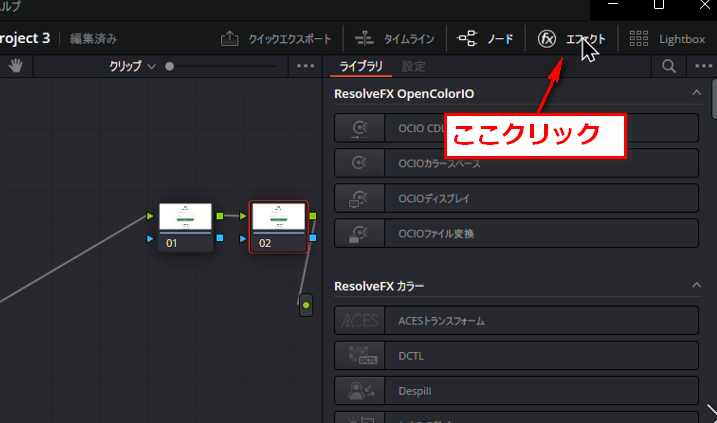This screenshot has width=717, height=423.
Task: Select node 02 thumbnail in graph
Action: click(x=277, y=217)
